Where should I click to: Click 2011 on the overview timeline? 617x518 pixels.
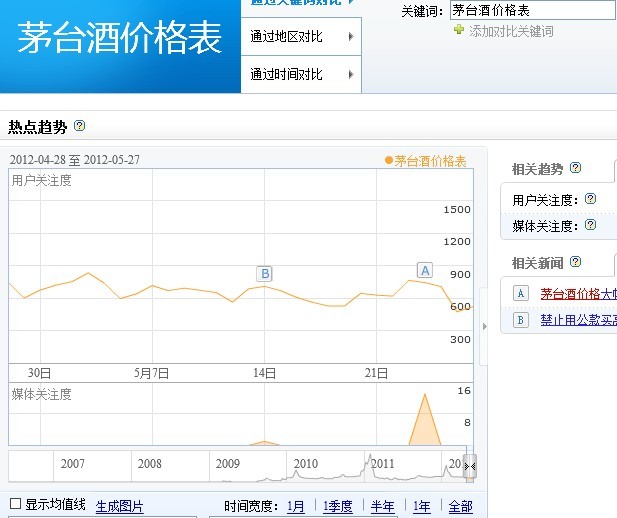382,464
